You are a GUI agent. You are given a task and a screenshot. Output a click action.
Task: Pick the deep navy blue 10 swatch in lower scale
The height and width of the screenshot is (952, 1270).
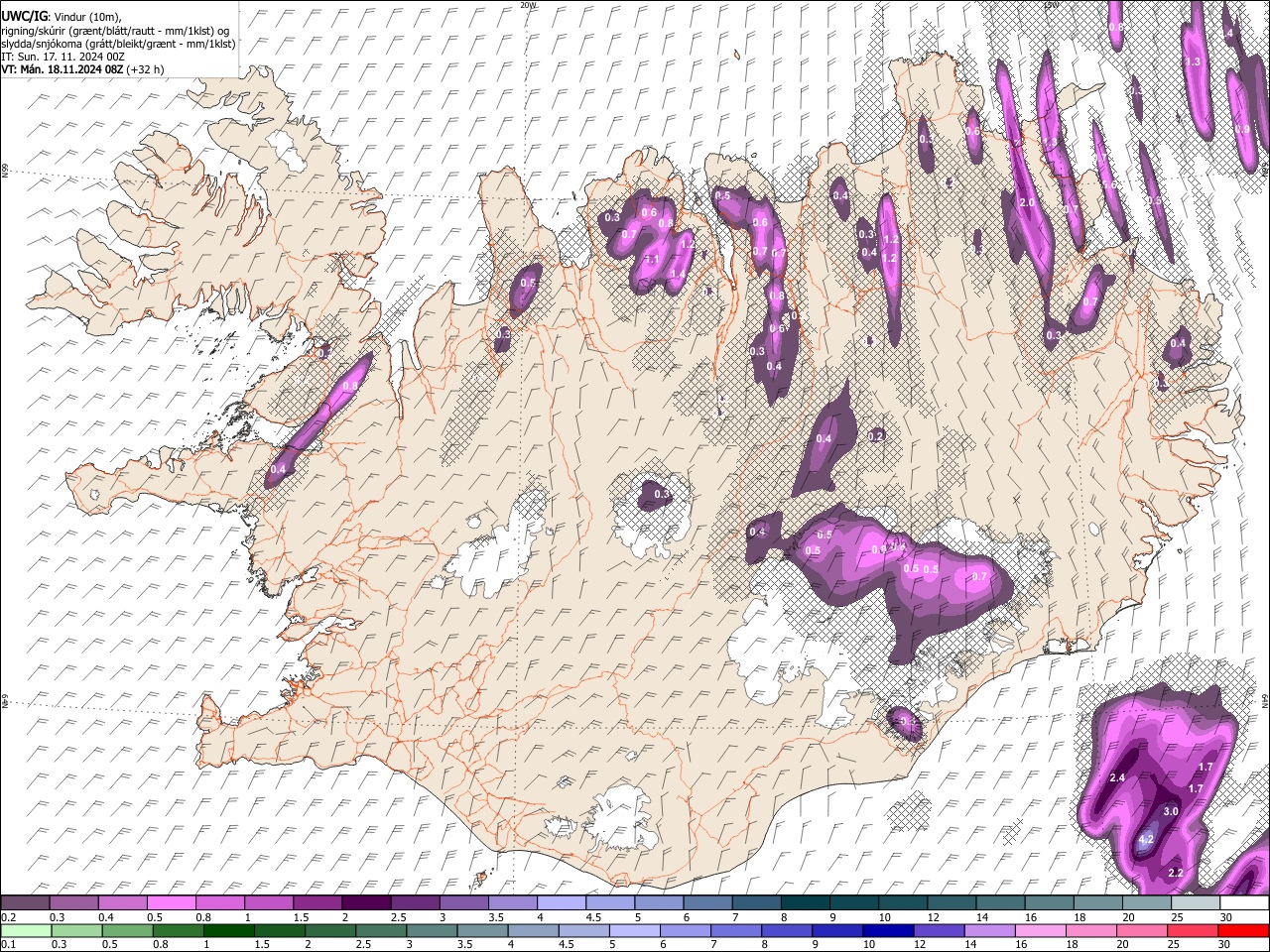(888, 930)
